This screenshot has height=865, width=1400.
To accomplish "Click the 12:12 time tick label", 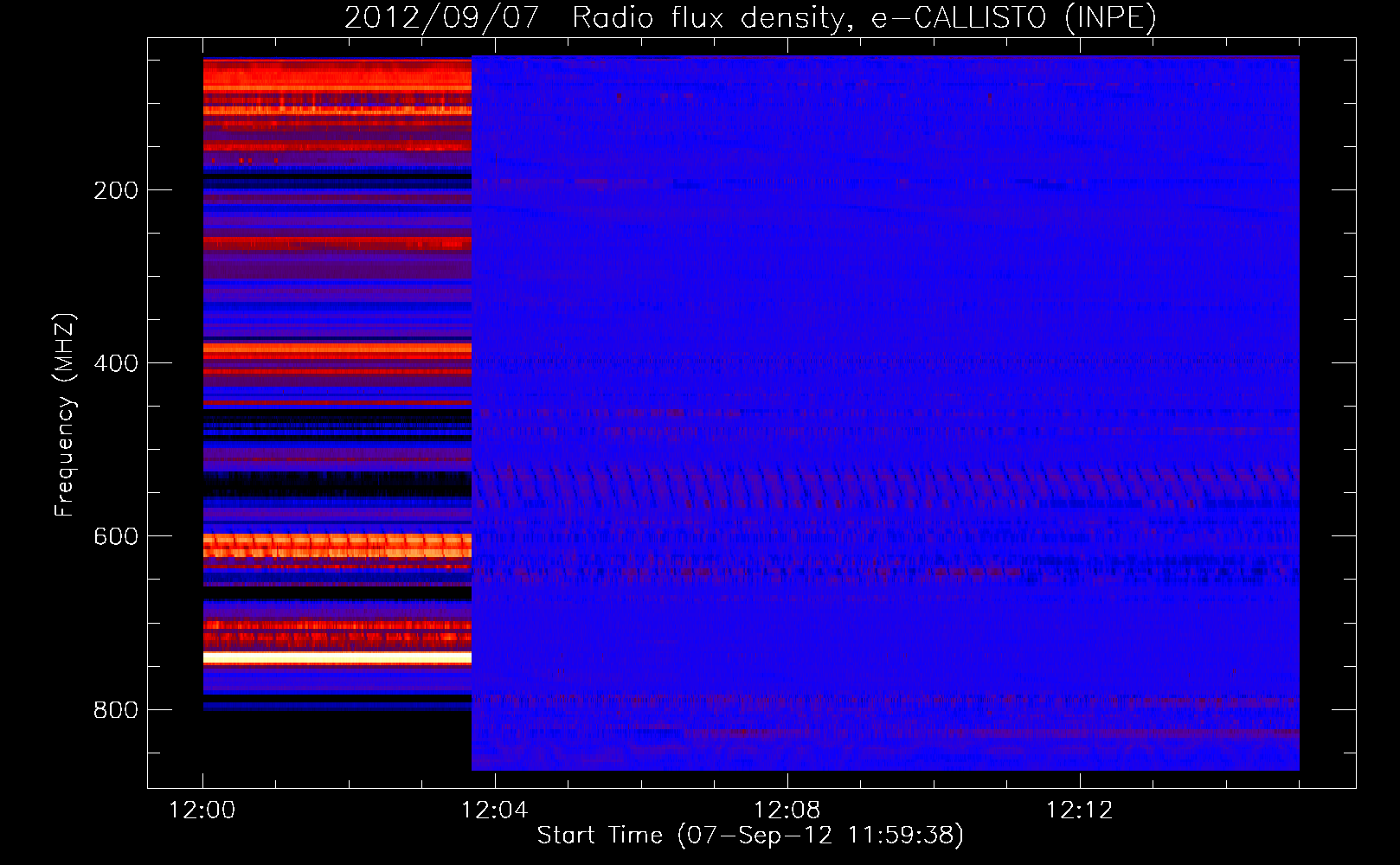I will [x=1079, y=810].
